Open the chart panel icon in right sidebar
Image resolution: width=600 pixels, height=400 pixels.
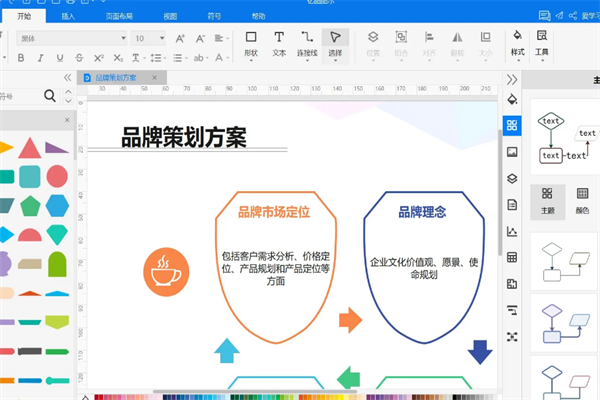pos(512,231)
